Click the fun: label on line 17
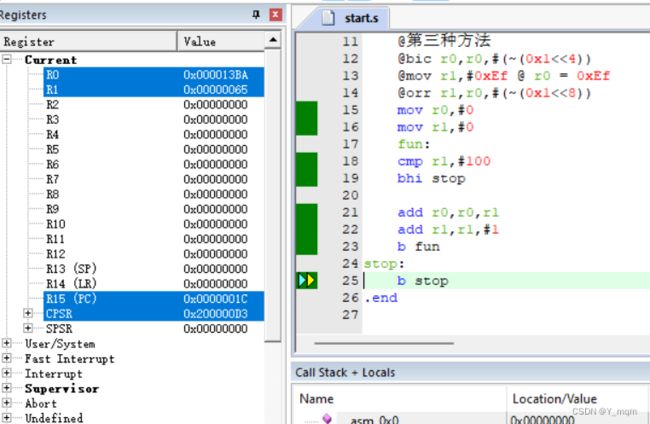 pyautogui.click(x=414, y=144)
